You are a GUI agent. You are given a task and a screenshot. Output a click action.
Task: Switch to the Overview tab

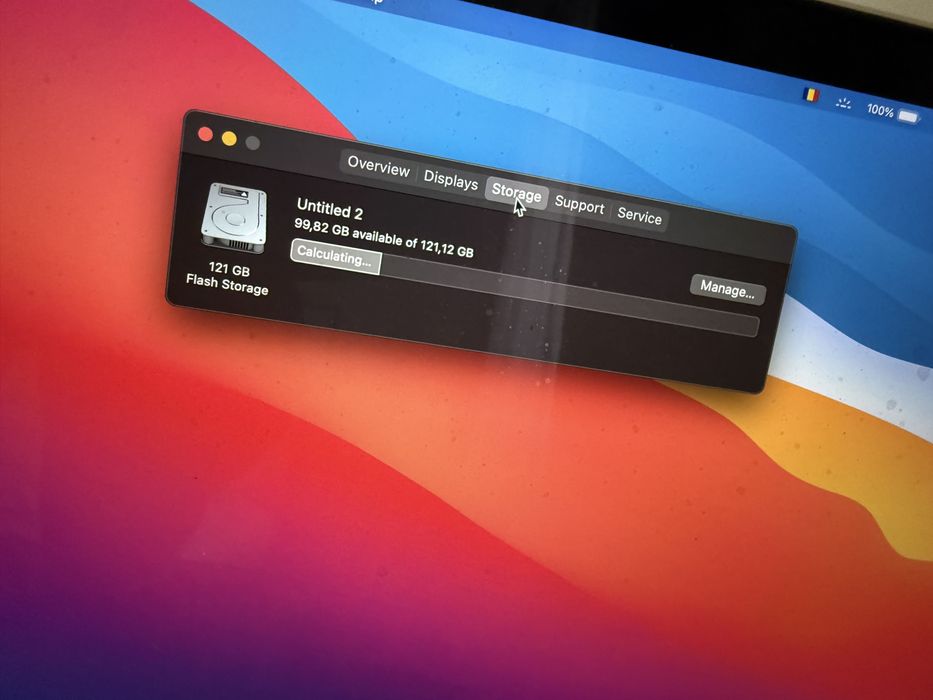[x=378, y=165]
